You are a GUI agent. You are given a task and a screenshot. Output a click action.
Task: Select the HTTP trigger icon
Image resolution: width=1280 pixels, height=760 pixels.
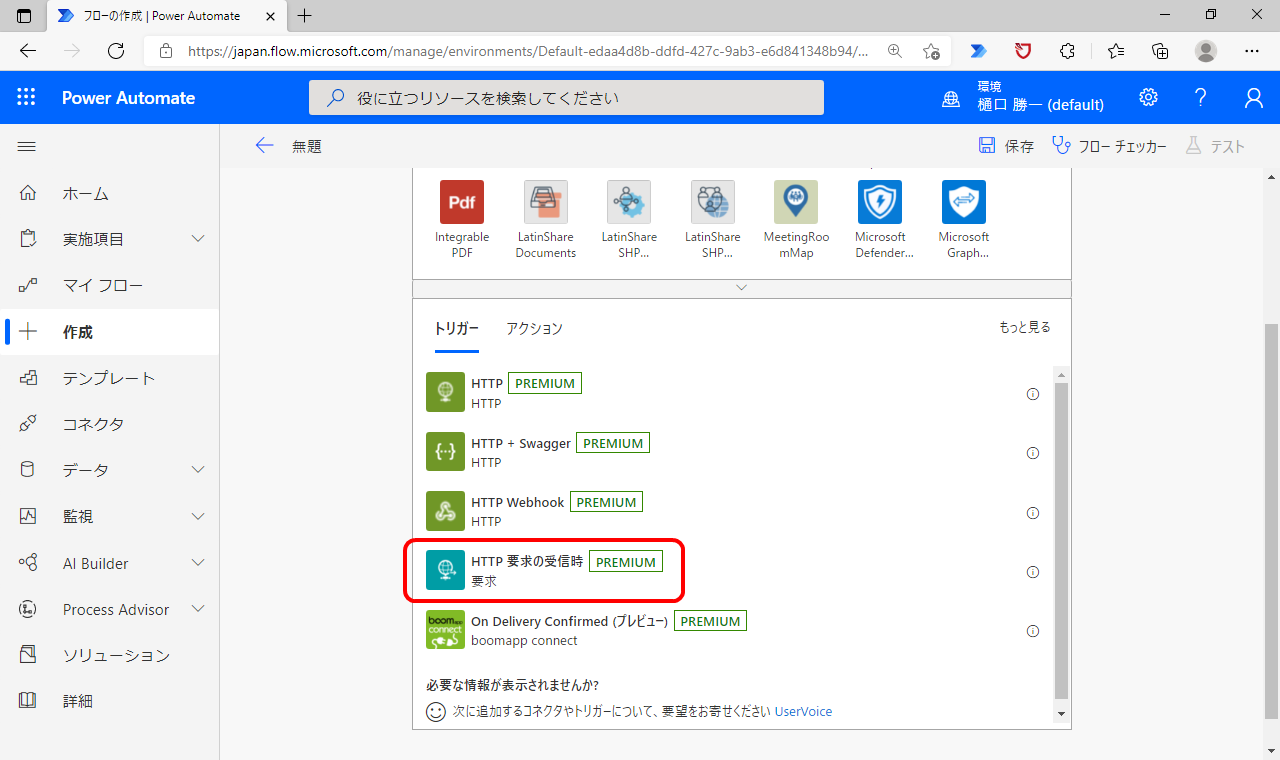(x=446, y=393)
